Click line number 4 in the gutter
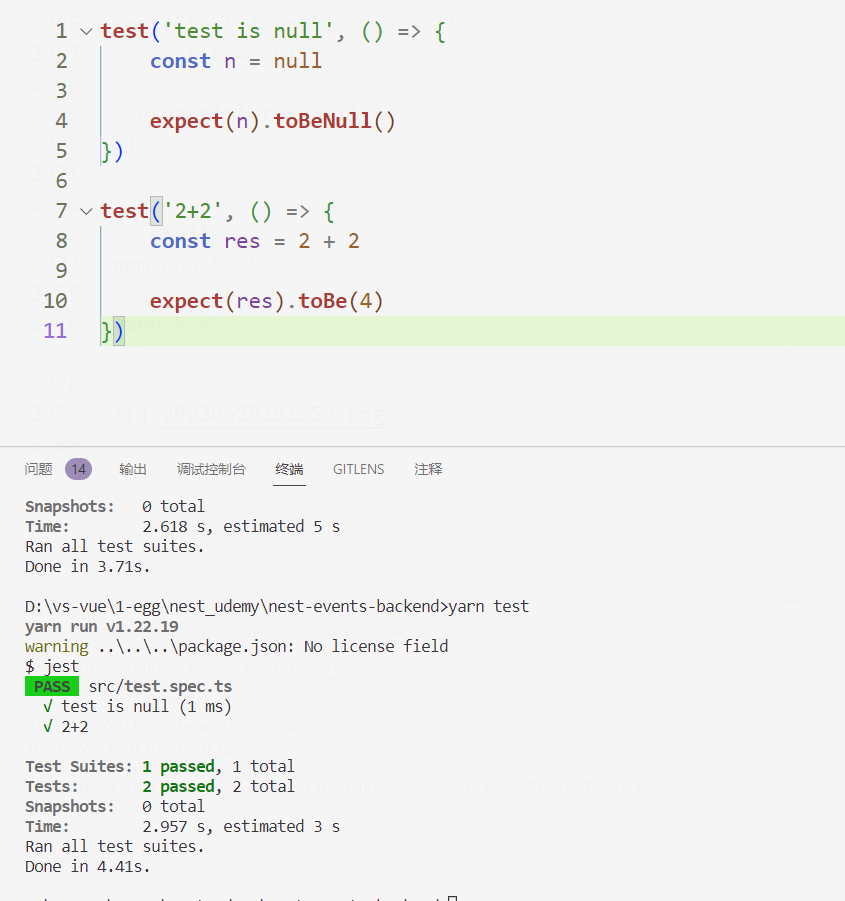The image size is (845, 901). (61, 121)
